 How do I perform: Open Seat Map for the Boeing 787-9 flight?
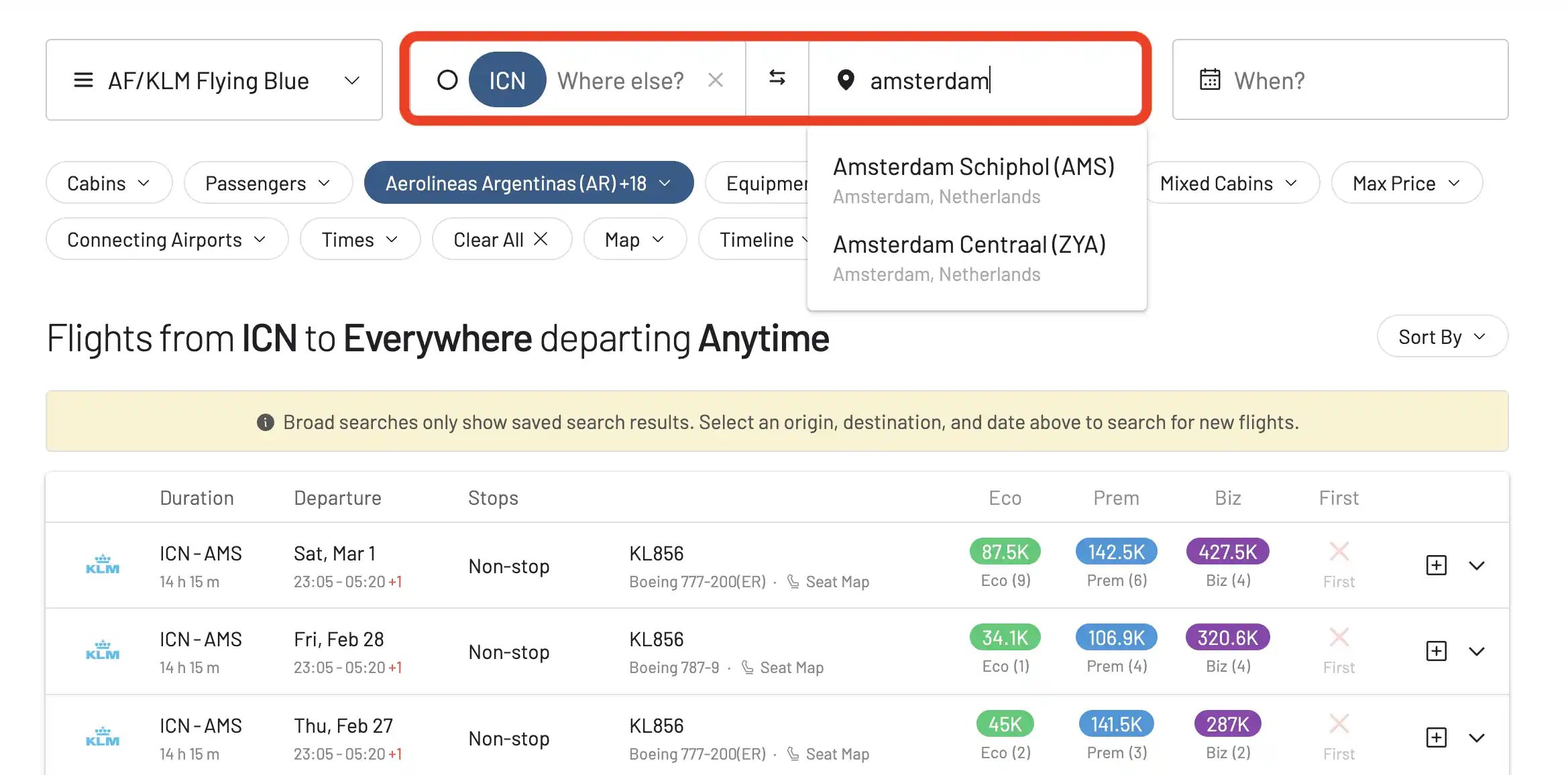[x=782, y=668]
